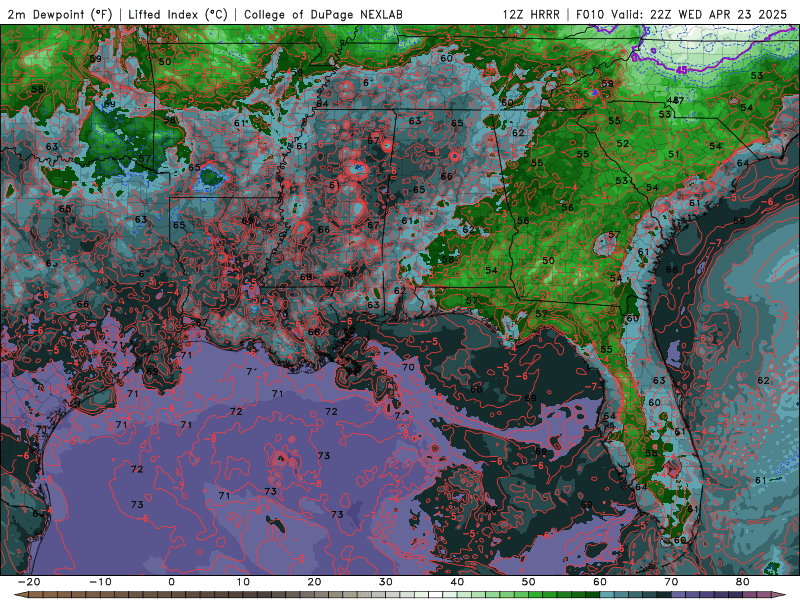The width and height of the screenshot is (800, 600).
Task: Click the left arrow end of the colorbar
Action: click(x=20, y=595)
